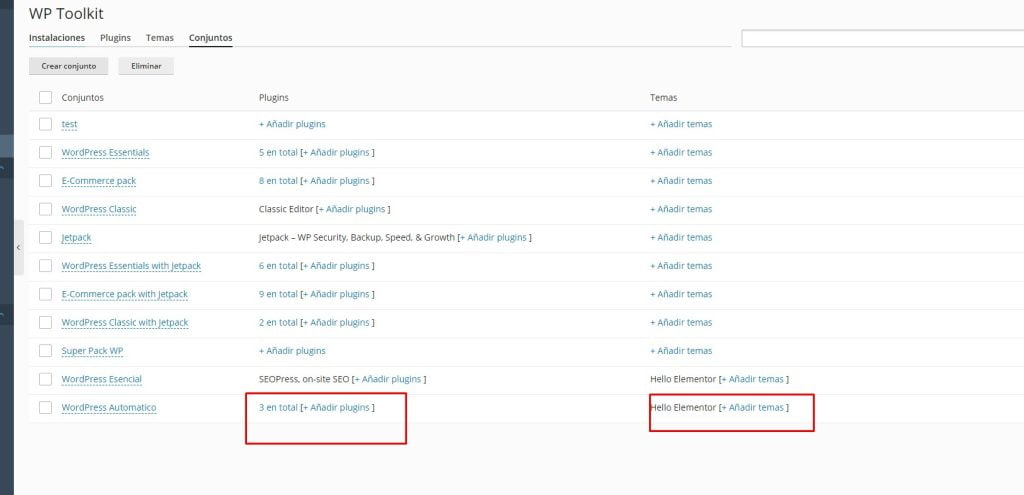Open the WordPress Essentials set link
Image resolution: width=1024 pixels, height=495 pixels.
(x=105, y=152)
